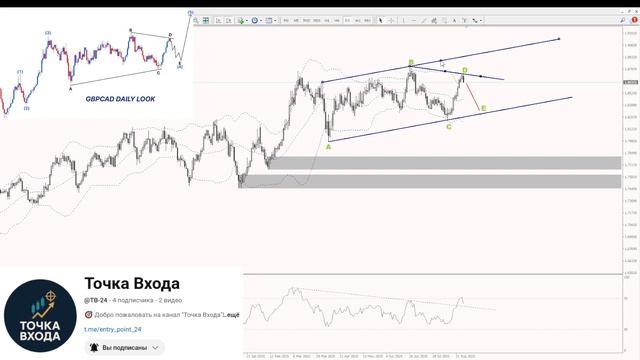Click the Точка Входа channel avatar

(x=40, y=316)
